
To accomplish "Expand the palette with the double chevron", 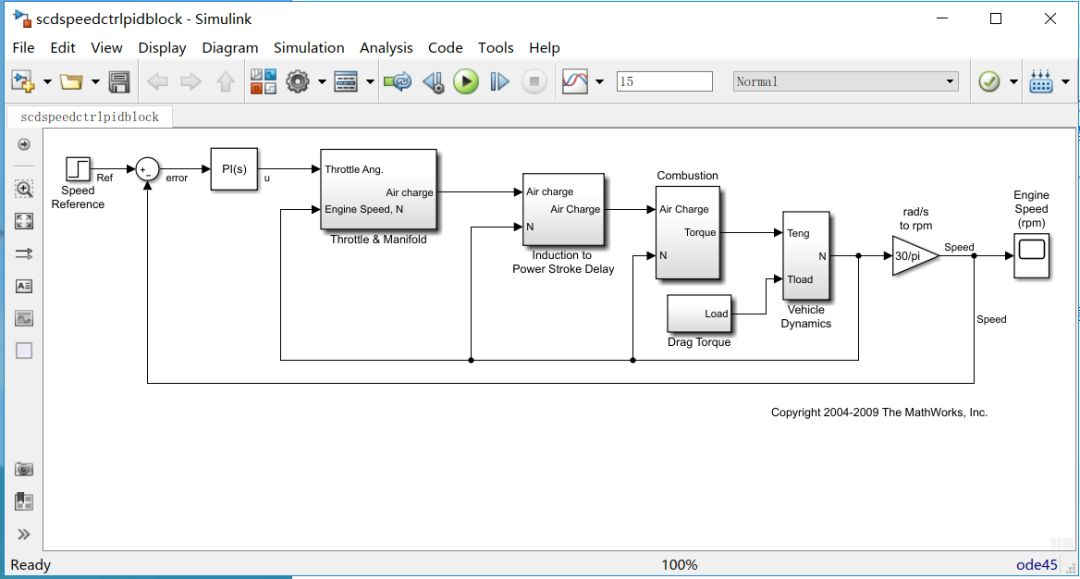I will (24, 534).
